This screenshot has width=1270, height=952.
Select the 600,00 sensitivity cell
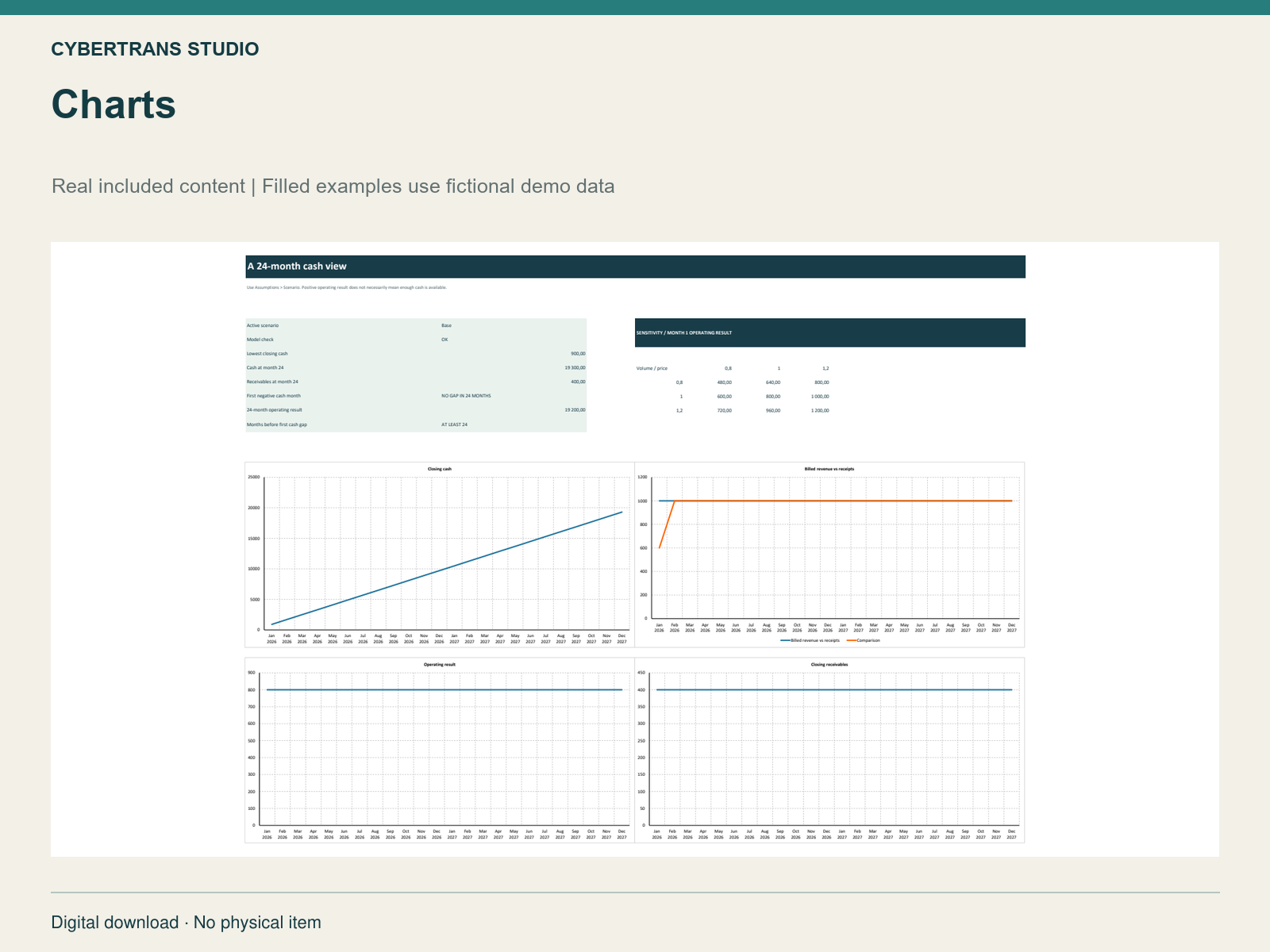724,397
